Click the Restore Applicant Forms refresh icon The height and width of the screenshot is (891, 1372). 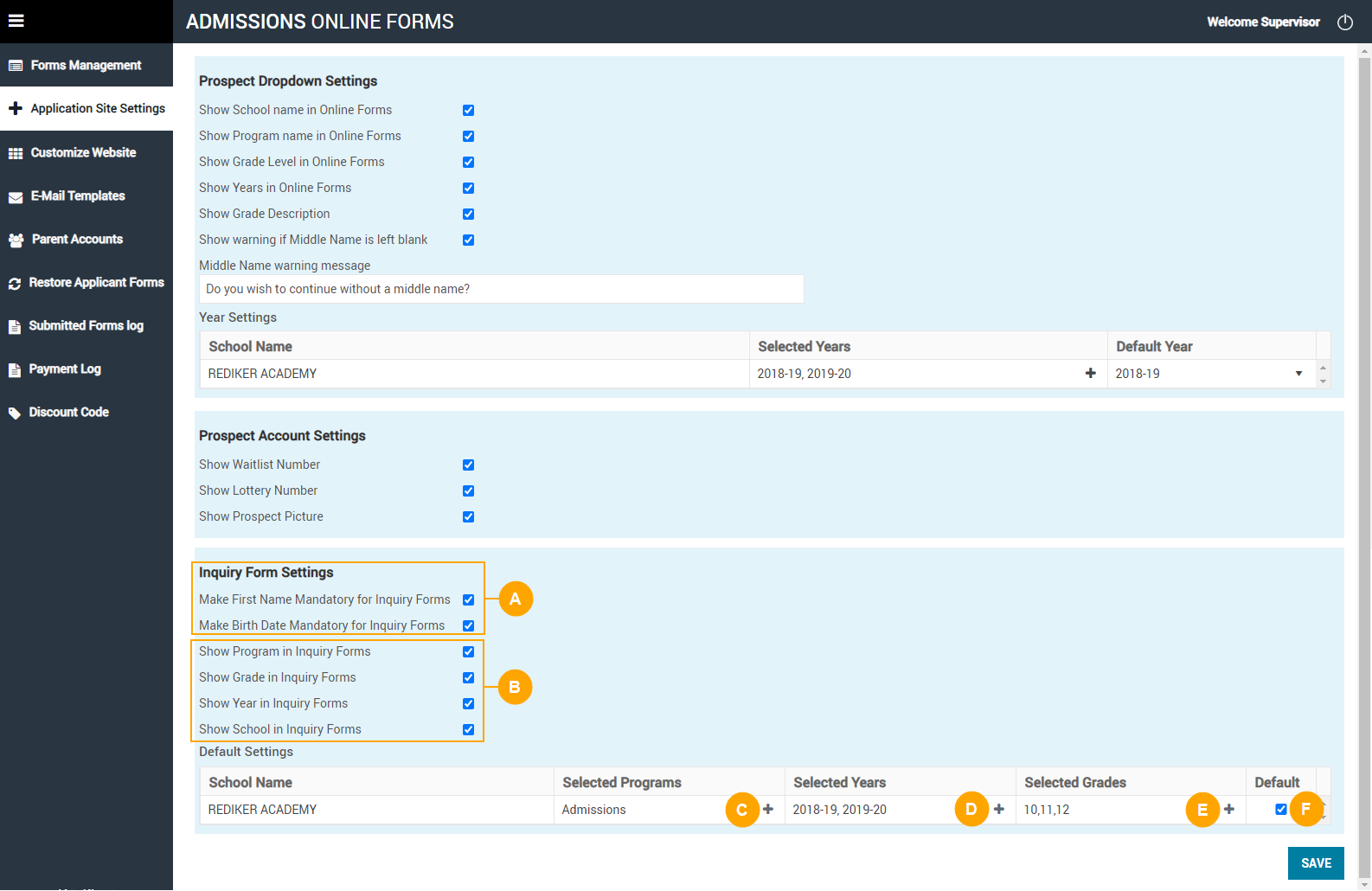[x=15, y=284]
